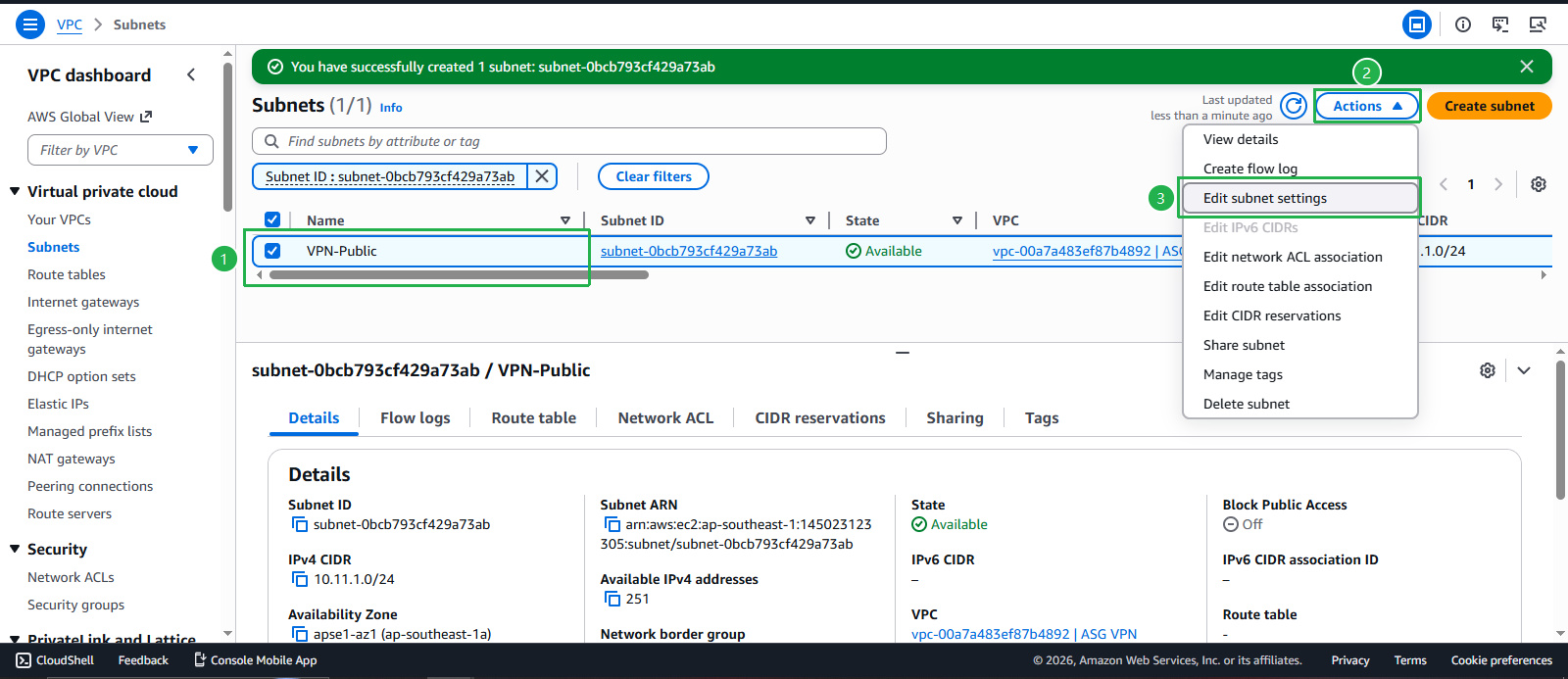Viewport: 1568px width, 679px height.
Task: Open the info circle icon in header
Action: 1463,24
